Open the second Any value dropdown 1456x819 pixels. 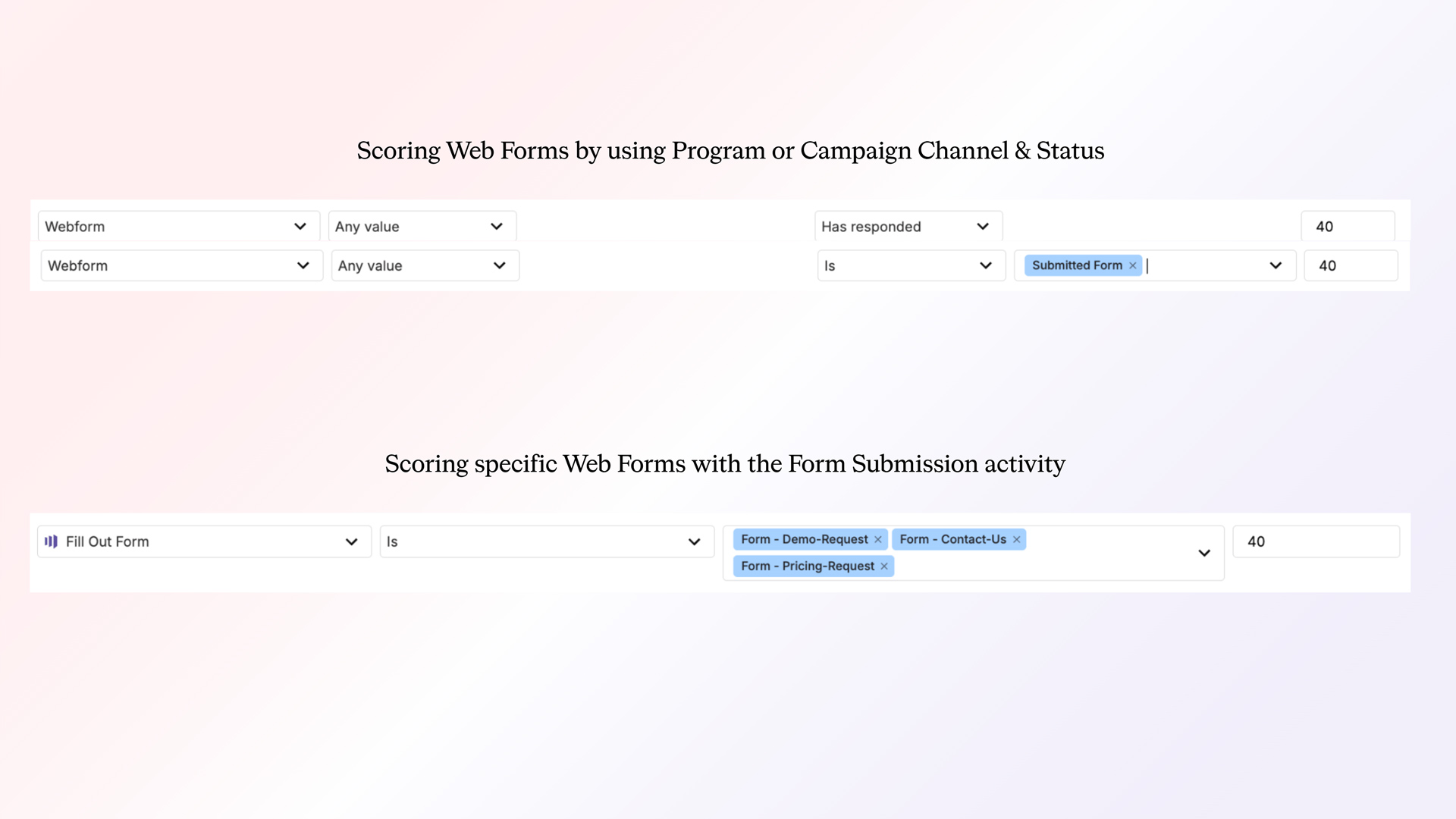(x=425, y=265)
